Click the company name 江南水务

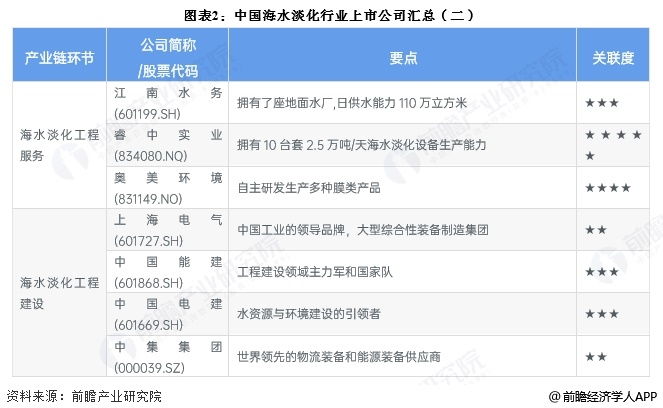pos(168,93)
